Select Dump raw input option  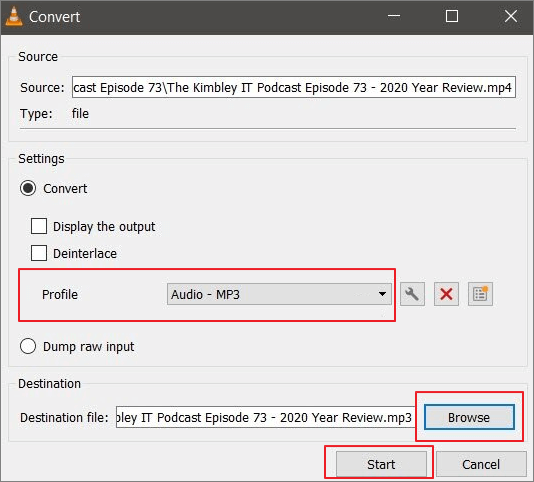[28, 346]
